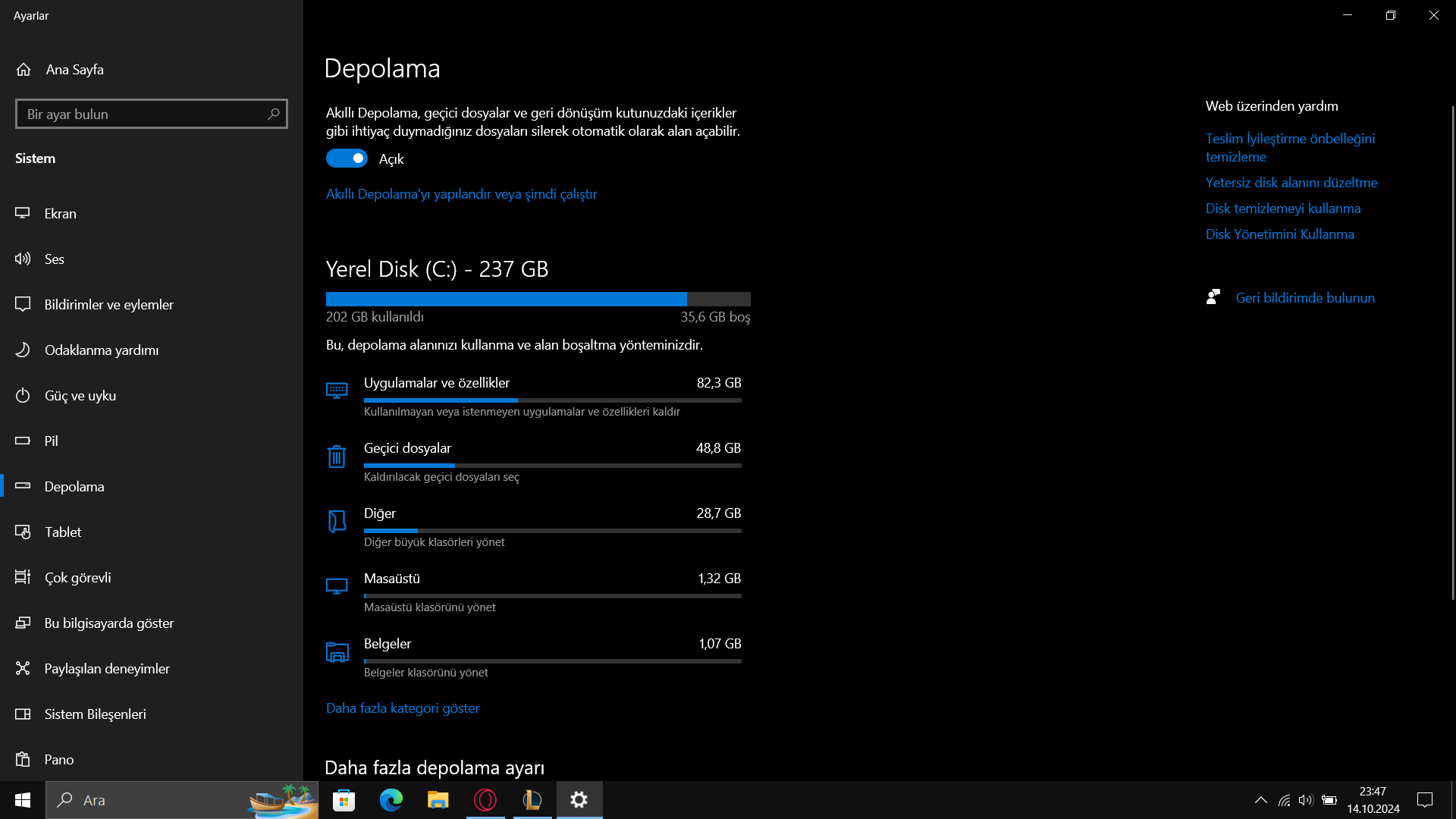Open Opera browser from taskbar
This screenshot has width=1456, height=819.
485,800
